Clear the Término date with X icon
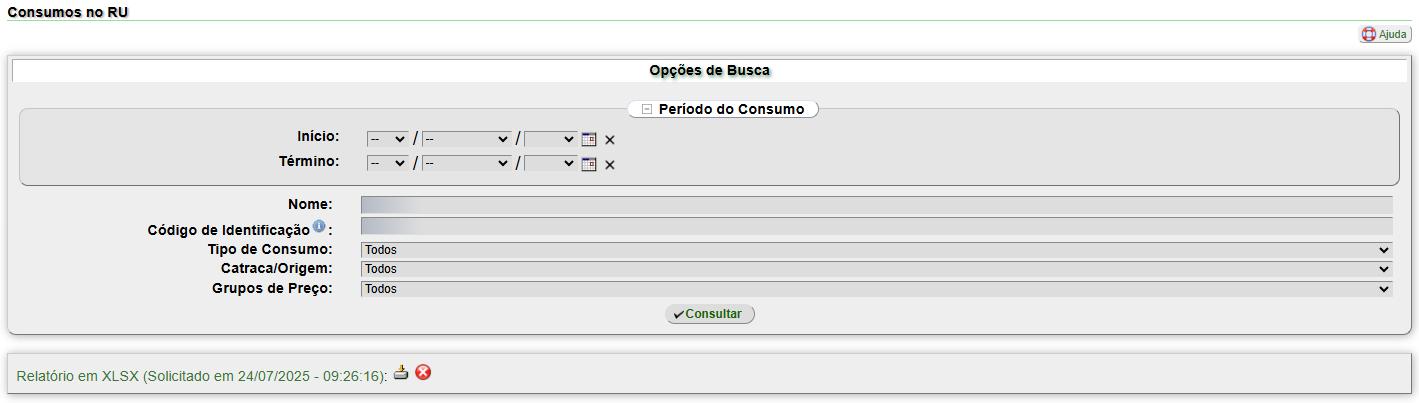Viewport: 1419px width, 403px height. (609, 164)
